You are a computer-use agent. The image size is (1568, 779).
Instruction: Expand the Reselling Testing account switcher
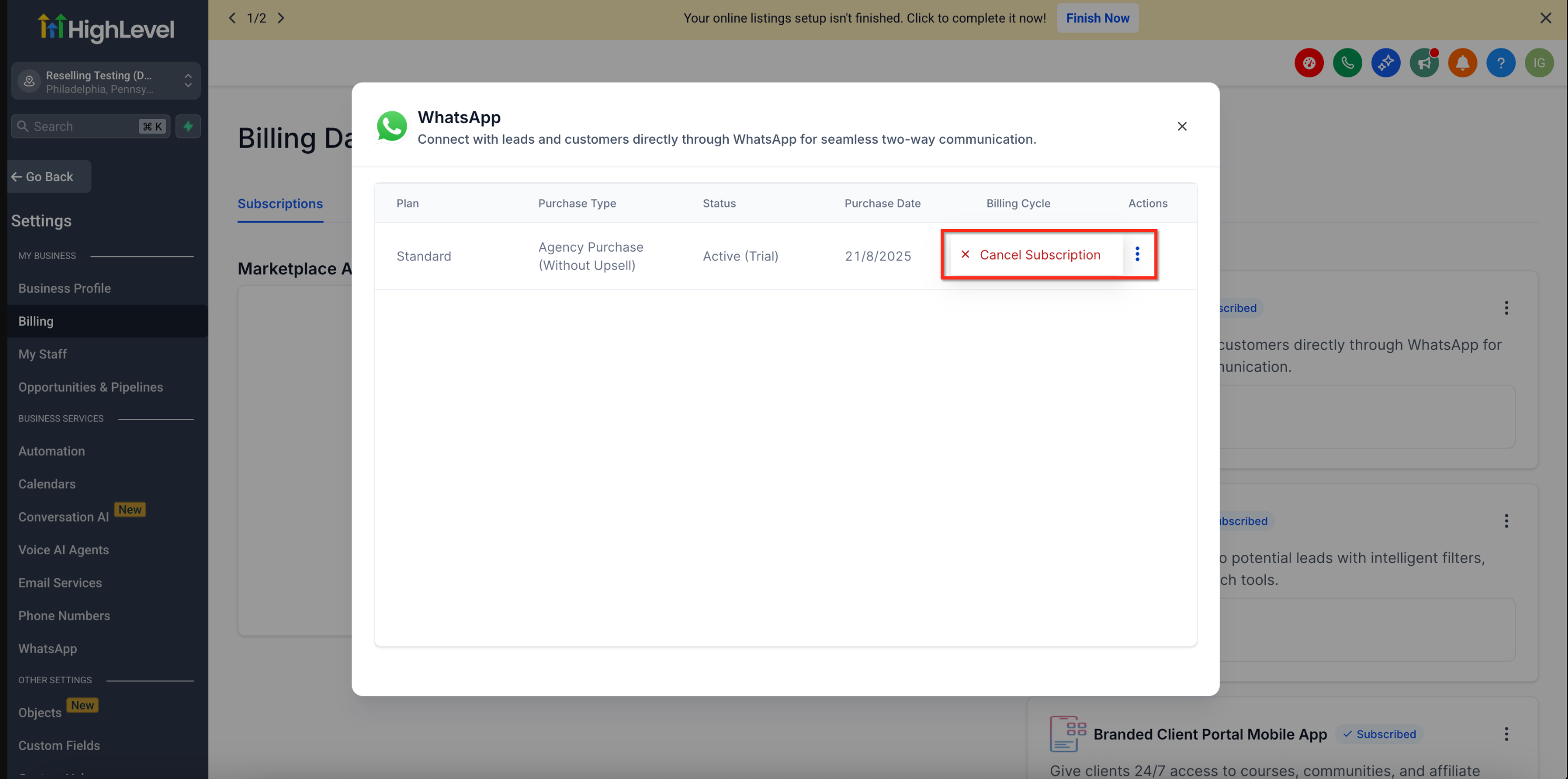click(187, 81)
